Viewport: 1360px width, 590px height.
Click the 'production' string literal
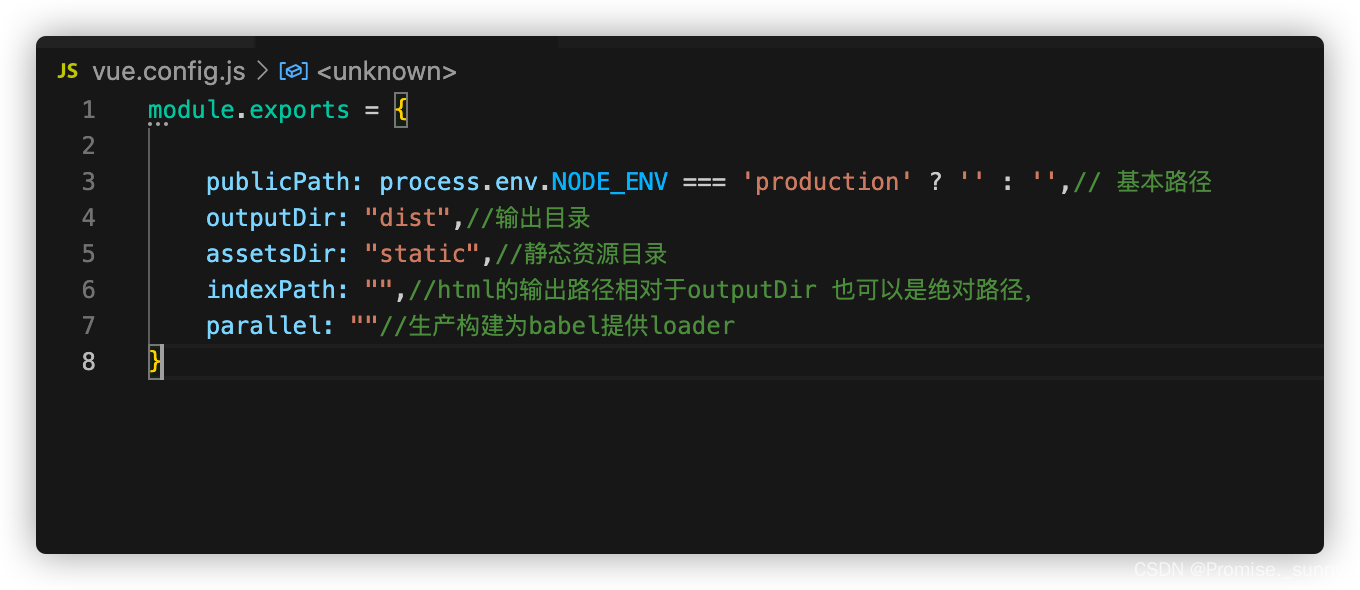(827, 182)
